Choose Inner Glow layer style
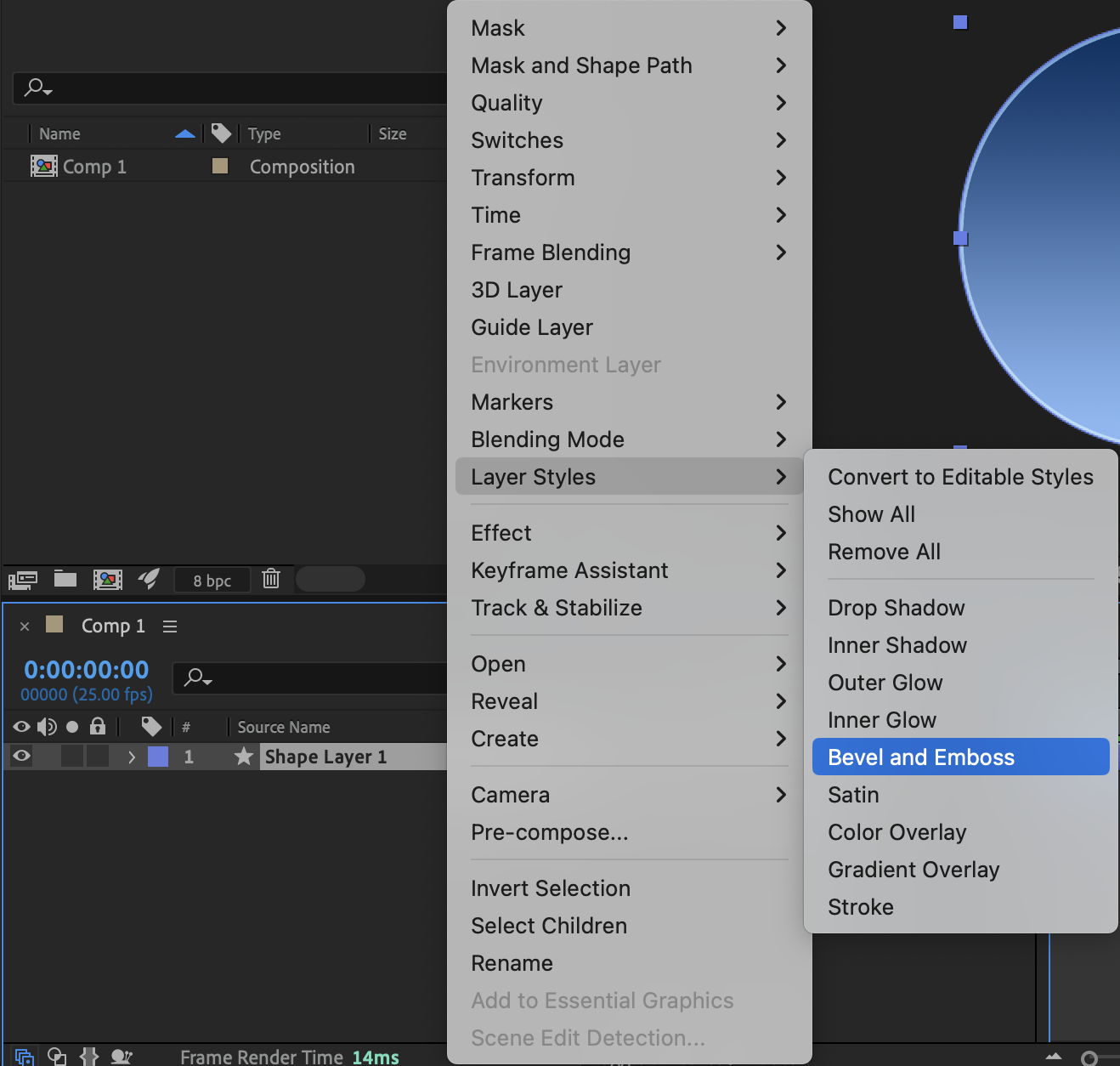This screenshot has width=1120, height=1066. pos(961,720)
